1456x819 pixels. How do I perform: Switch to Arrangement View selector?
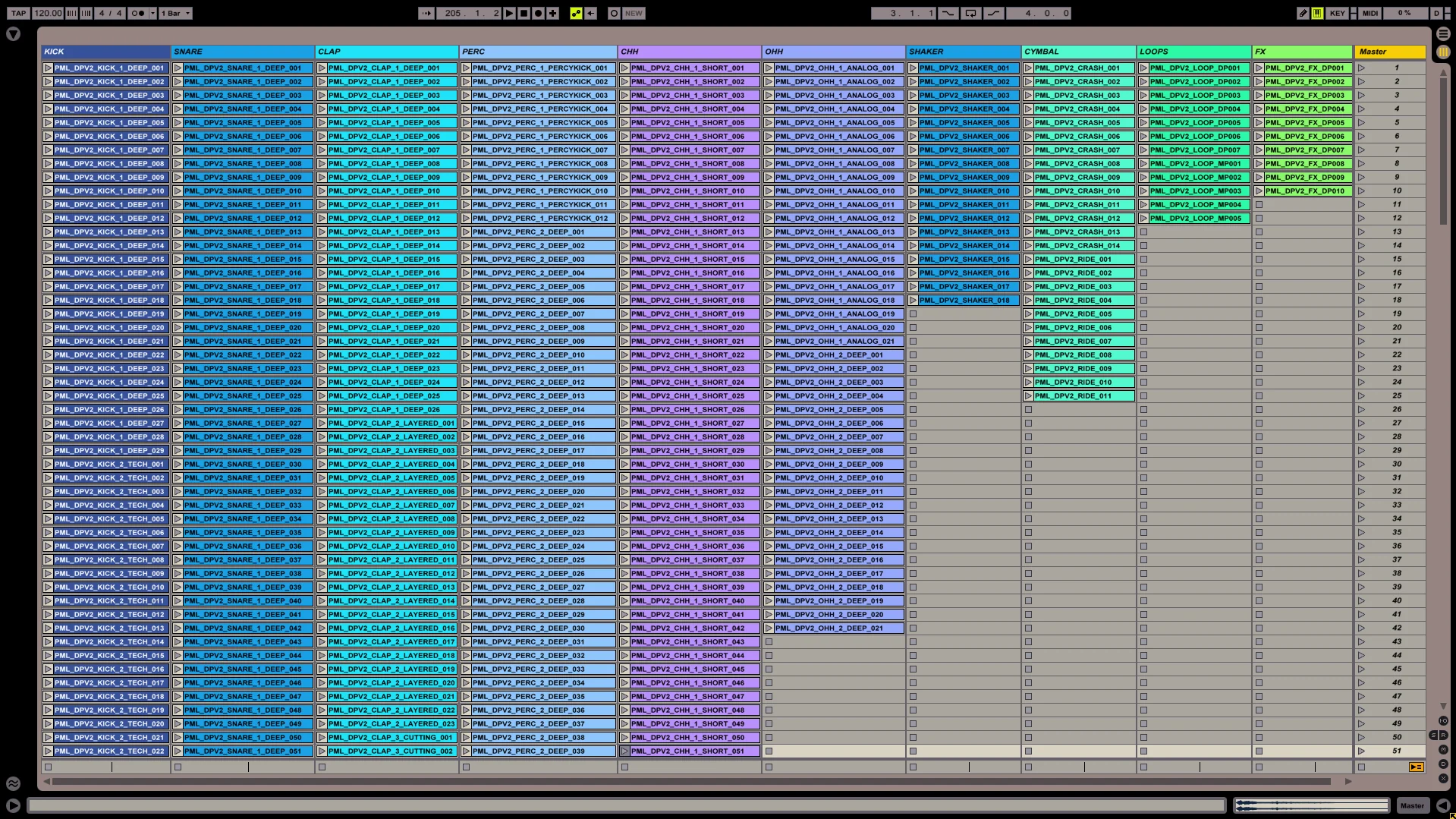(1443, 34)
